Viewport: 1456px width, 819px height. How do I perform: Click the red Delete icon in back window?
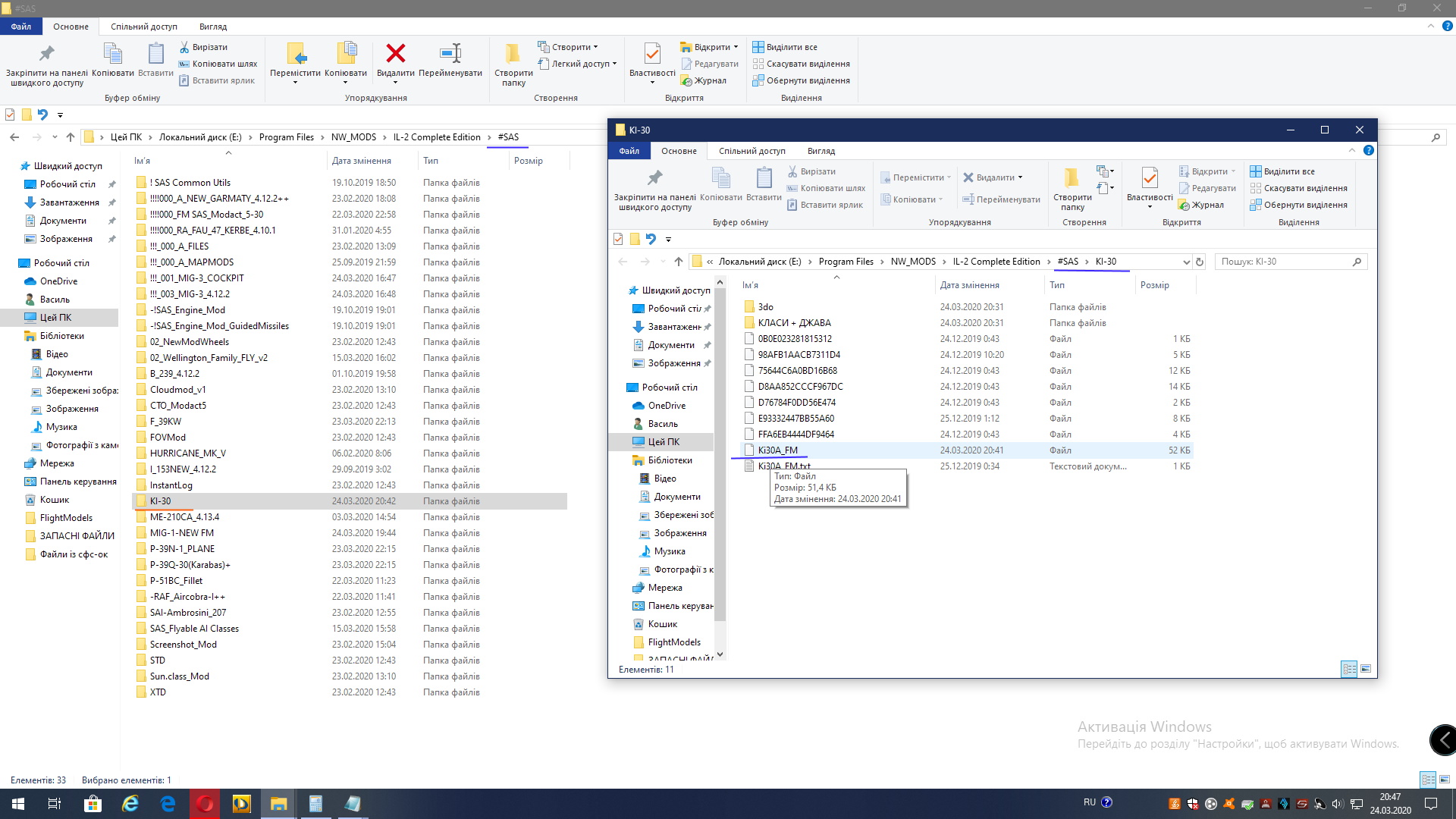tap(395, 55)
